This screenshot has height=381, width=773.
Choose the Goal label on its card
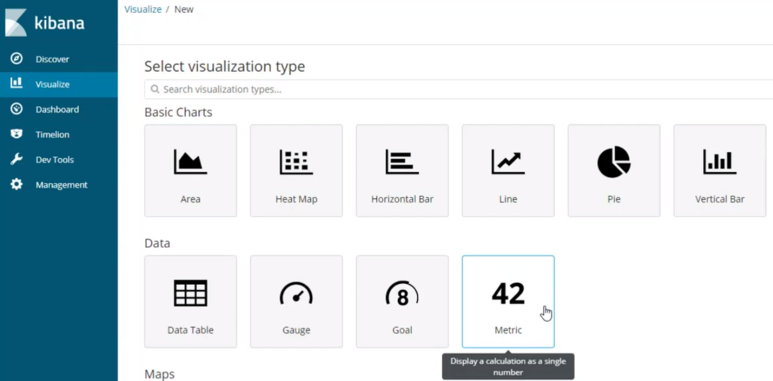[402, 330]
